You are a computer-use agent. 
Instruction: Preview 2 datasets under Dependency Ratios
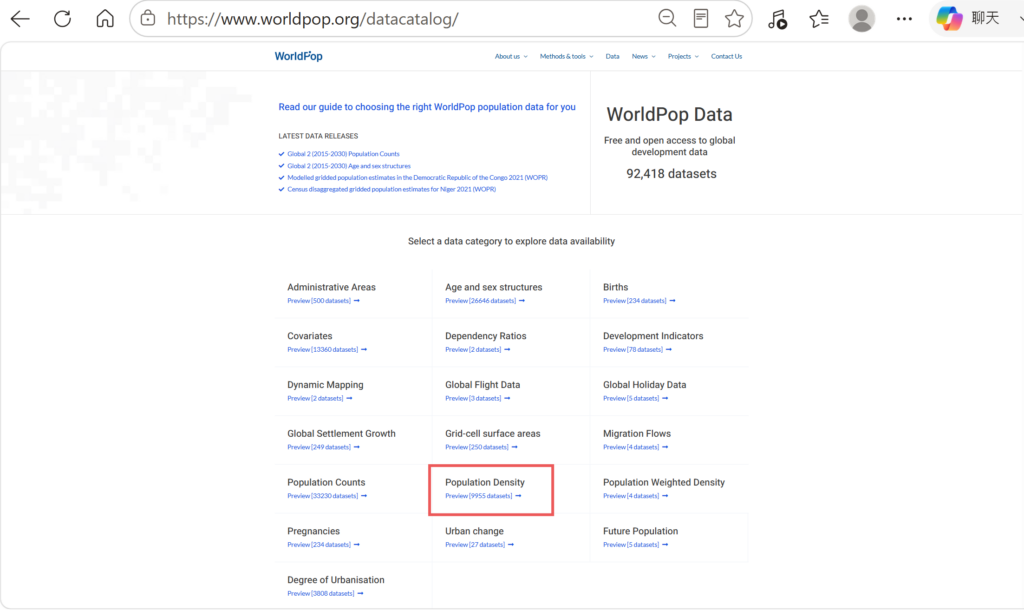tap(477, 350)
